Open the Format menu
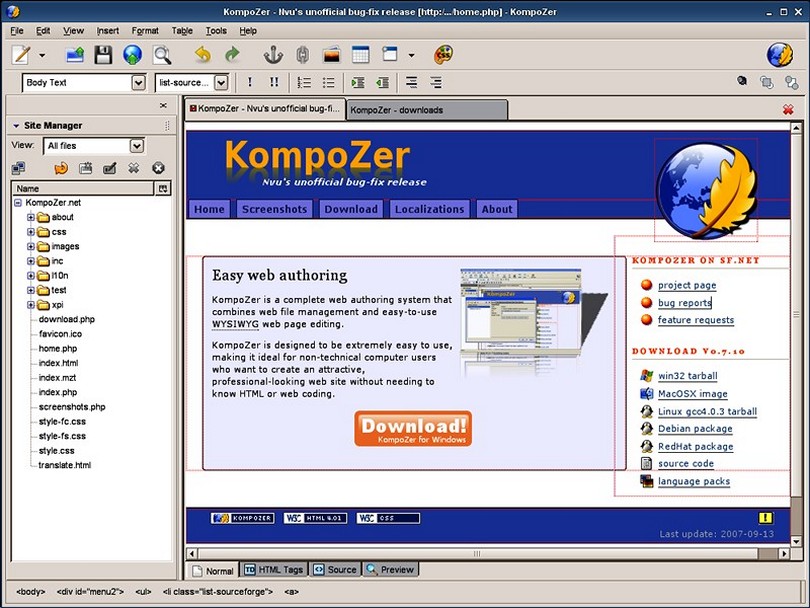 (145, 31)
